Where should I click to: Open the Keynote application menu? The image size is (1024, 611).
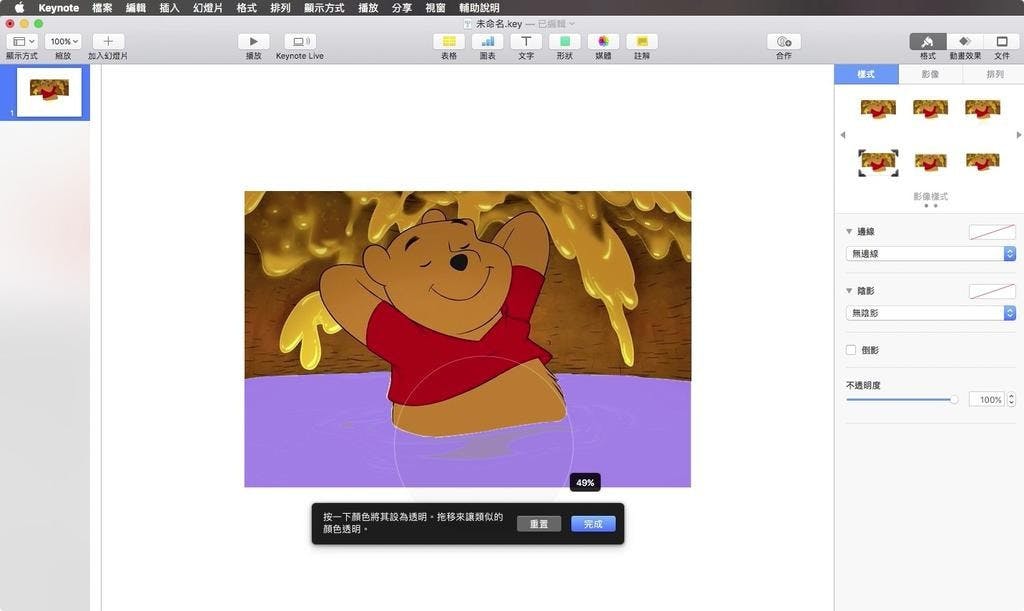click(x=59, y=8)
